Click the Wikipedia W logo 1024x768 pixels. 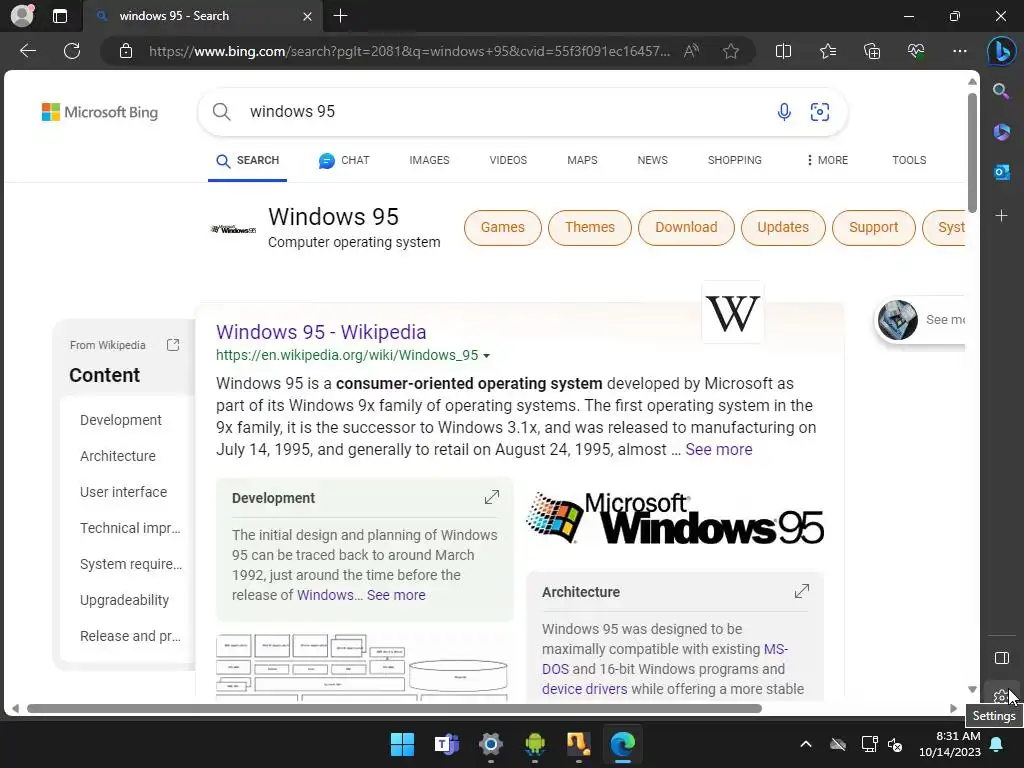click(x=733, y=313)
